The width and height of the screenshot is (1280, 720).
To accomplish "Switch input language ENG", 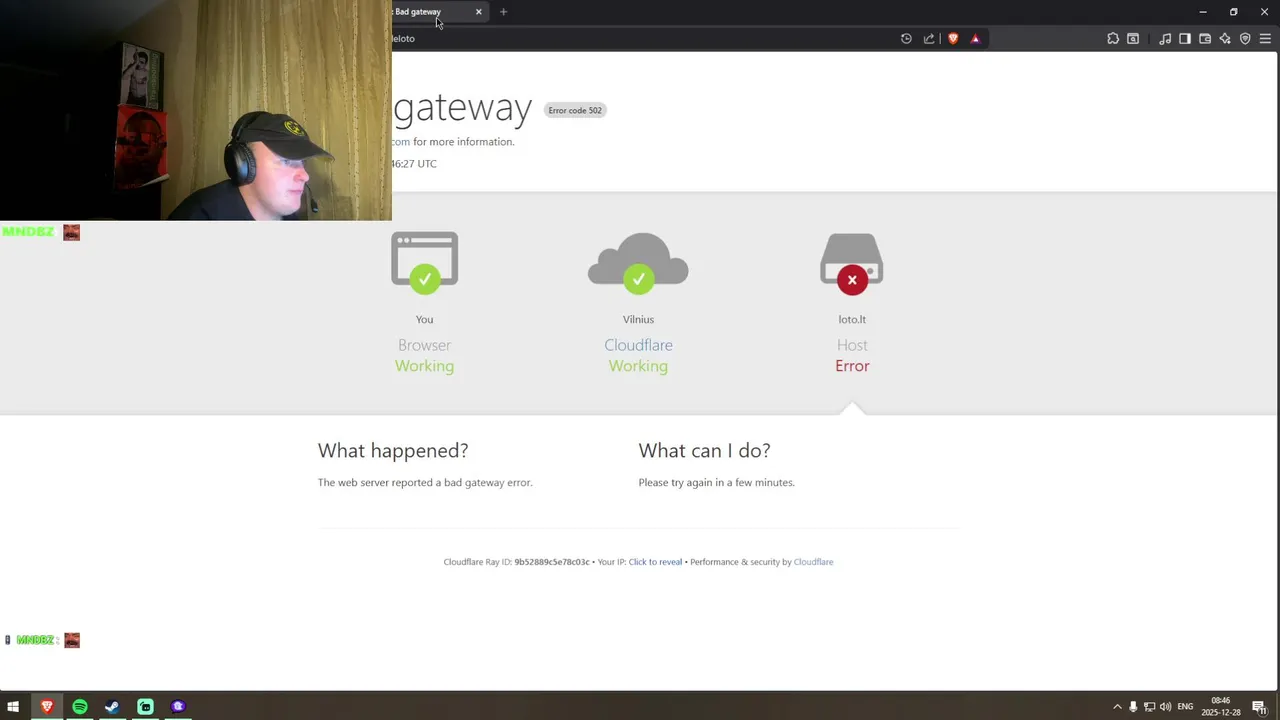I will coord(1186,706).
